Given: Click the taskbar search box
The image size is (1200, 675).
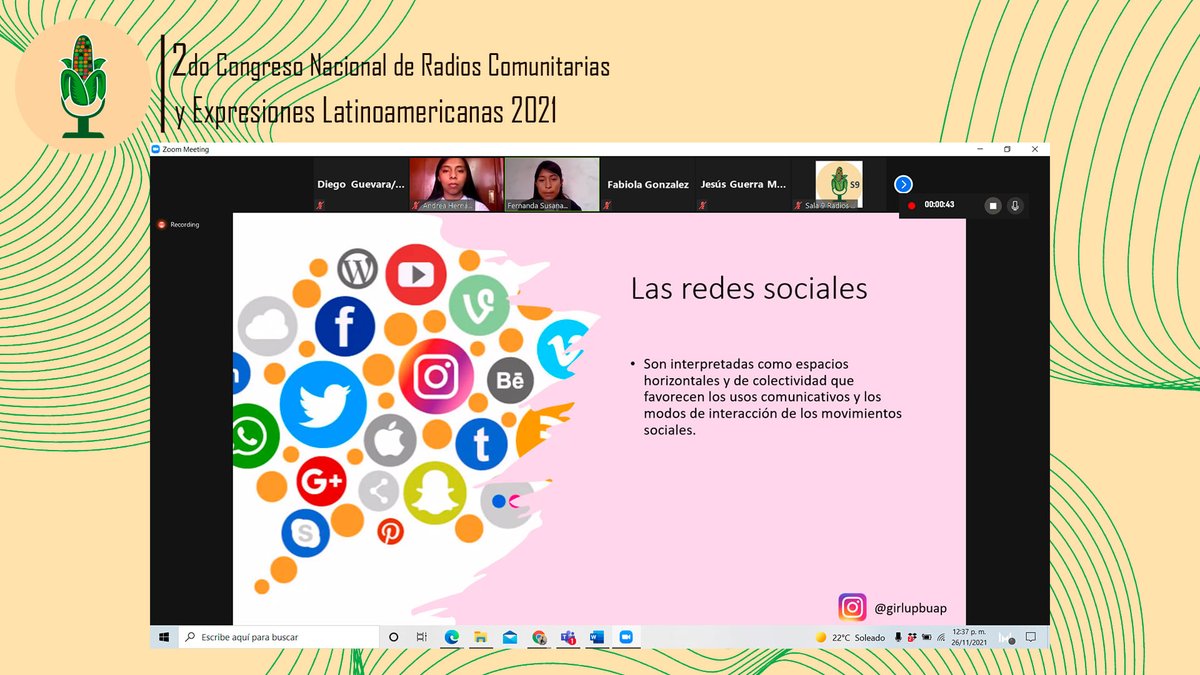Looking at the screenshot, I should [x=277, y=637].
